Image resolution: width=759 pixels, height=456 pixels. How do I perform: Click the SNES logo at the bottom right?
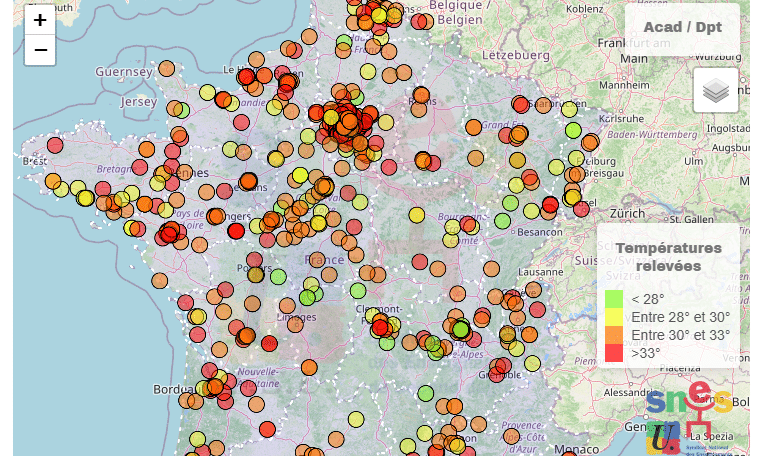689,417
